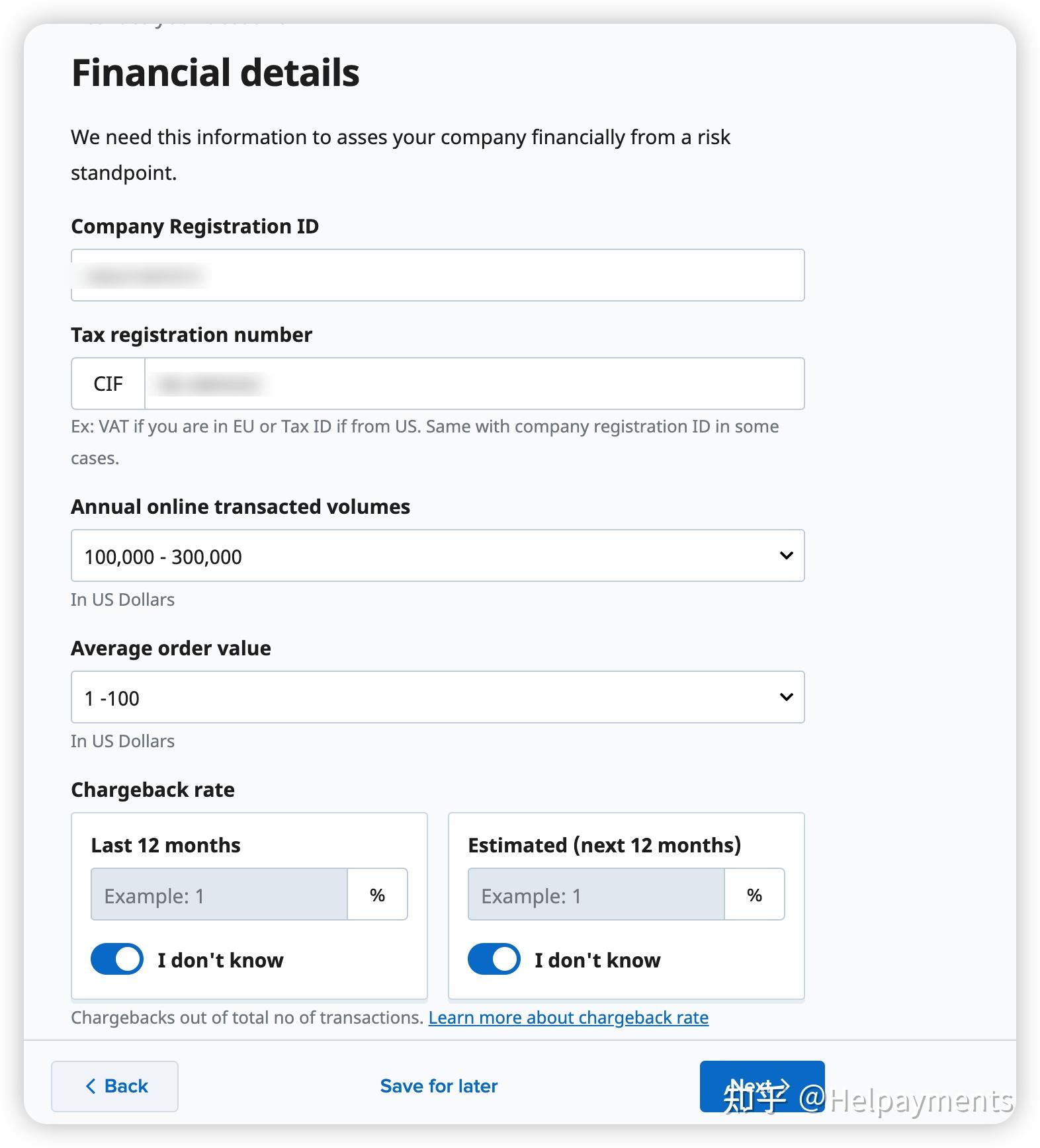Toggle Last 12 months I don't know switch

point(117,959)
